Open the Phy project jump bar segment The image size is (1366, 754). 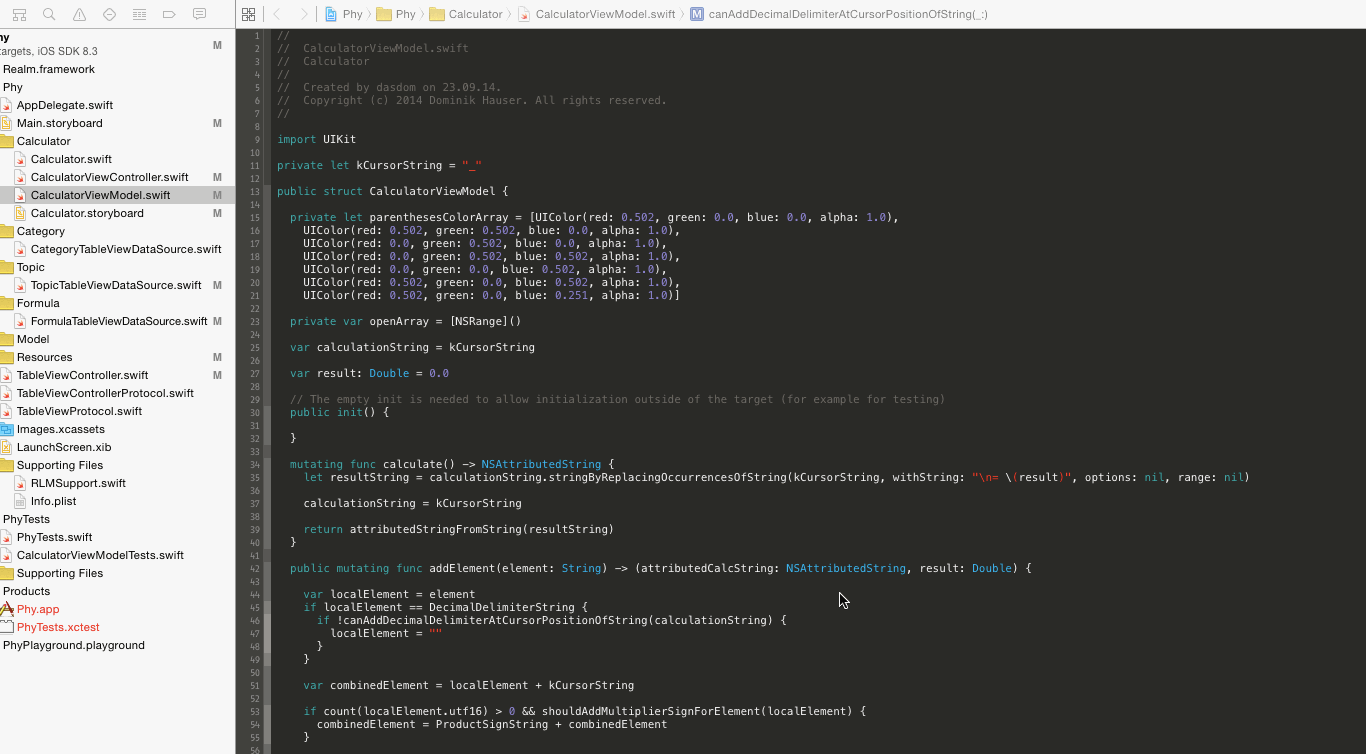(343, 14)
